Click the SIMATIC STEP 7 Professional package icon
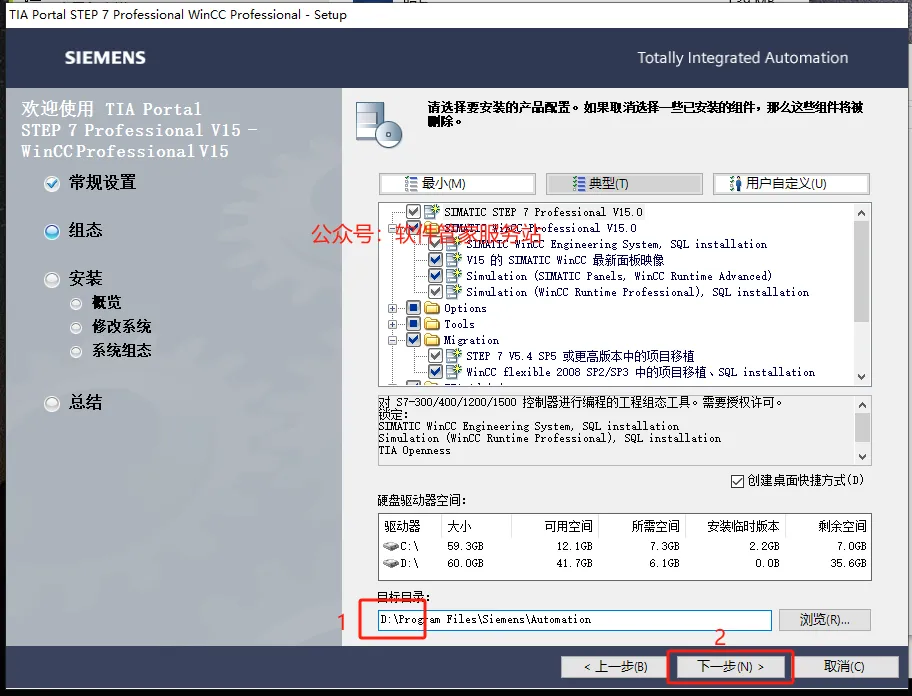912x696 pixels. (x=432, y=211)
